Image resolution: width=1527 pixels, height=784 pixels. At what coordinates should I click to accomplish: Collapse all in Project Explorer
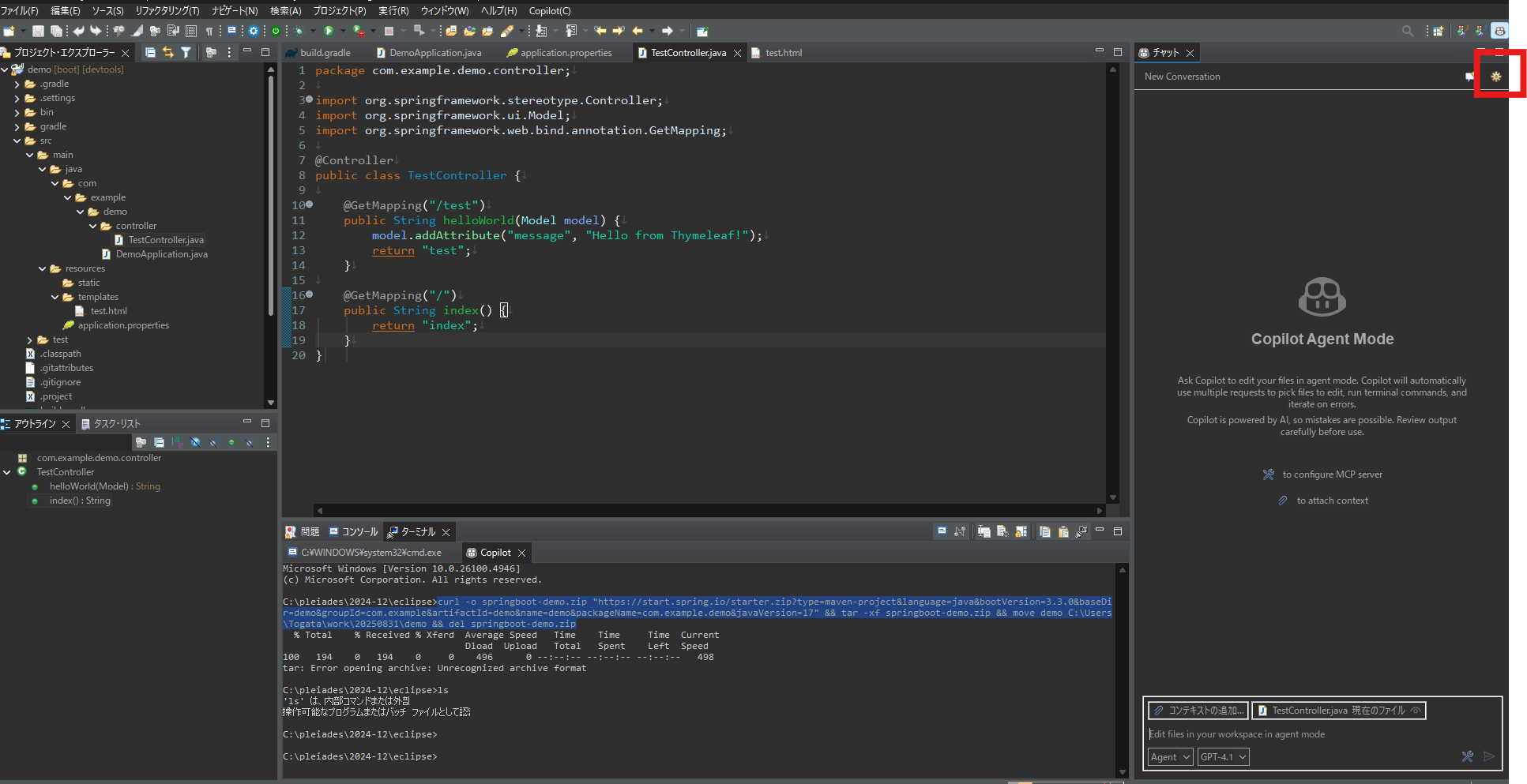[151, 52]
